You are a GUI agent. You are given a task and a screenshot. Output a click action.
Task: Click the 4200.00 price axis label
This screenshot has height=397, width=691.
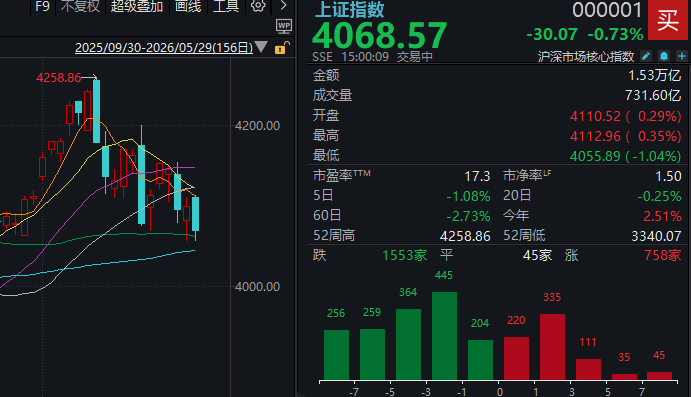[x=257, y=126]
